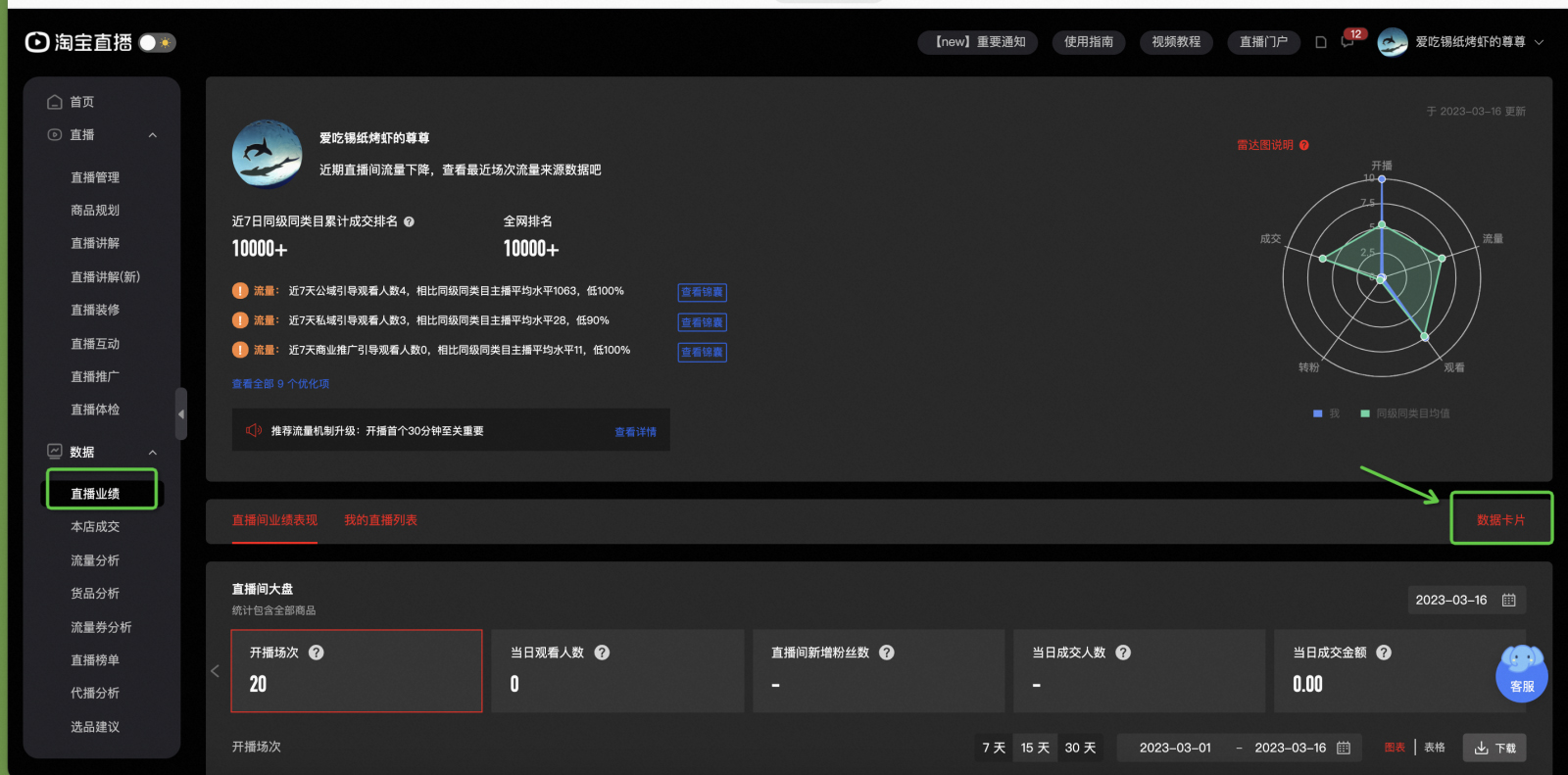The image size is (1568, 775).
Task: Select the 7 天 range option
Action: pos(994,748)
